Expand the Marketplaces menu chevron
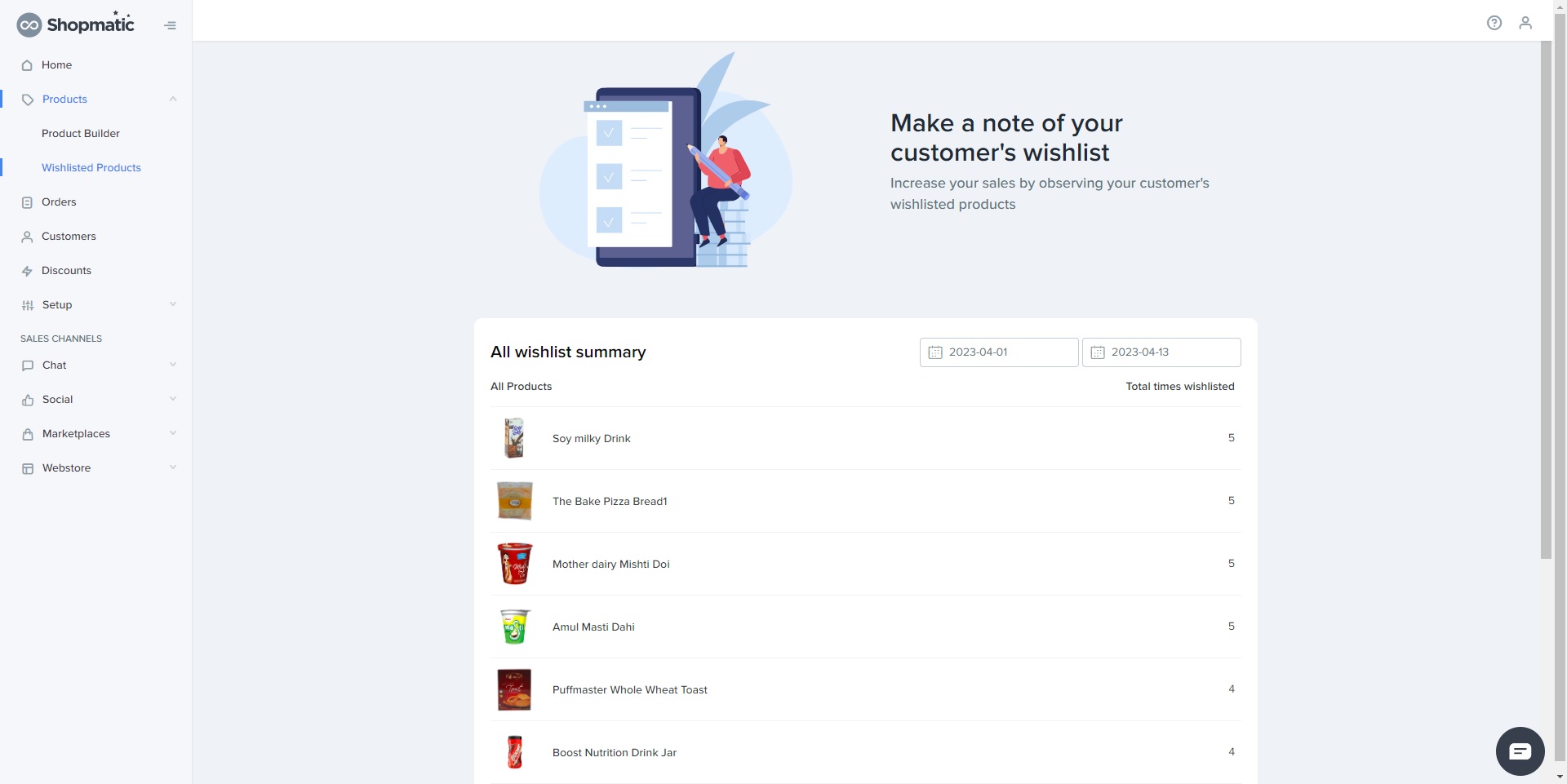Image resolution: width=1567 pixels, height=784 pixels. coord(173,433)
